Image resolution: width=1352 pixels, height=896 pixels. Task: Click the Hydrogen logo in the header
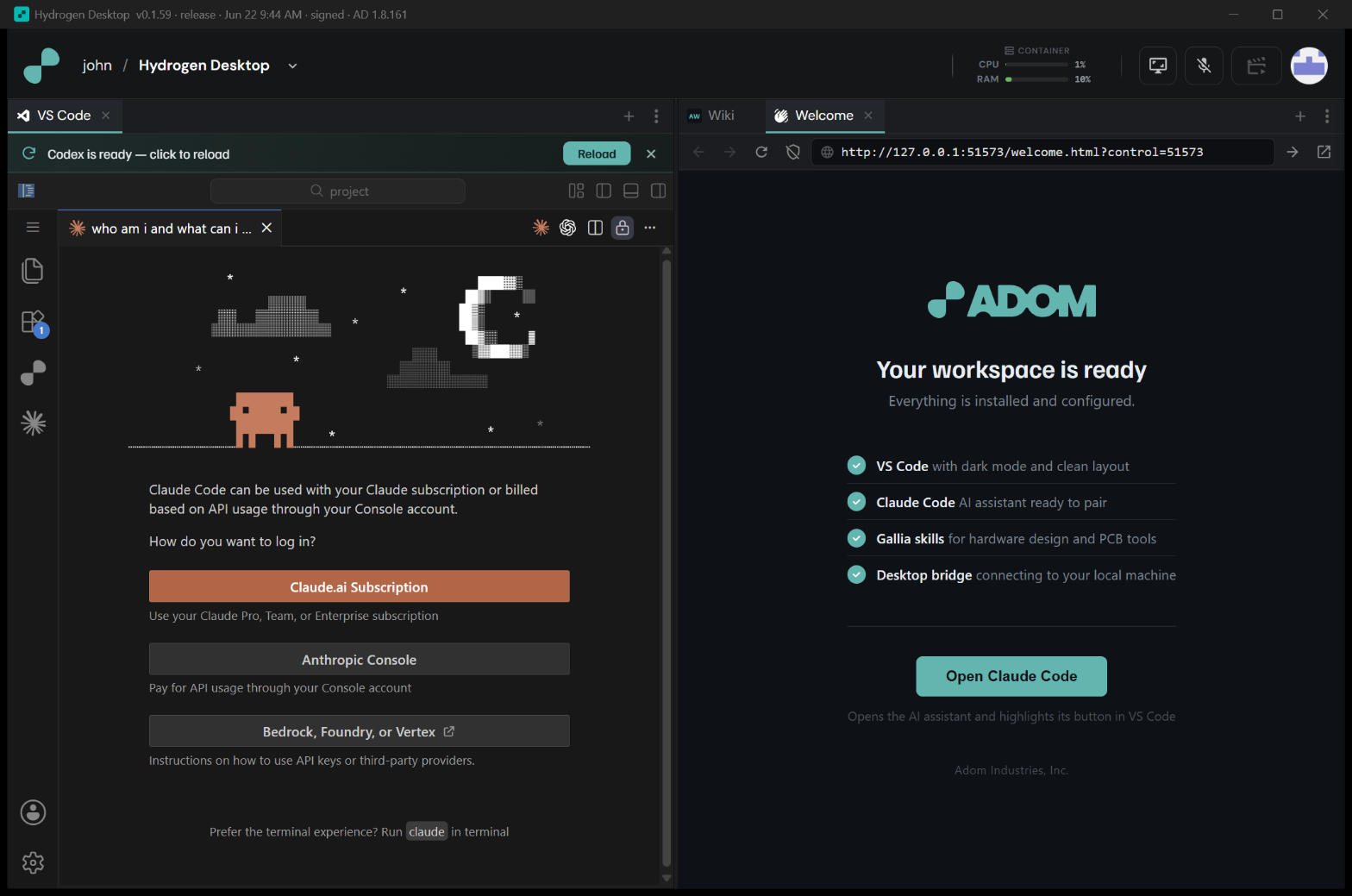coord(41,66)
